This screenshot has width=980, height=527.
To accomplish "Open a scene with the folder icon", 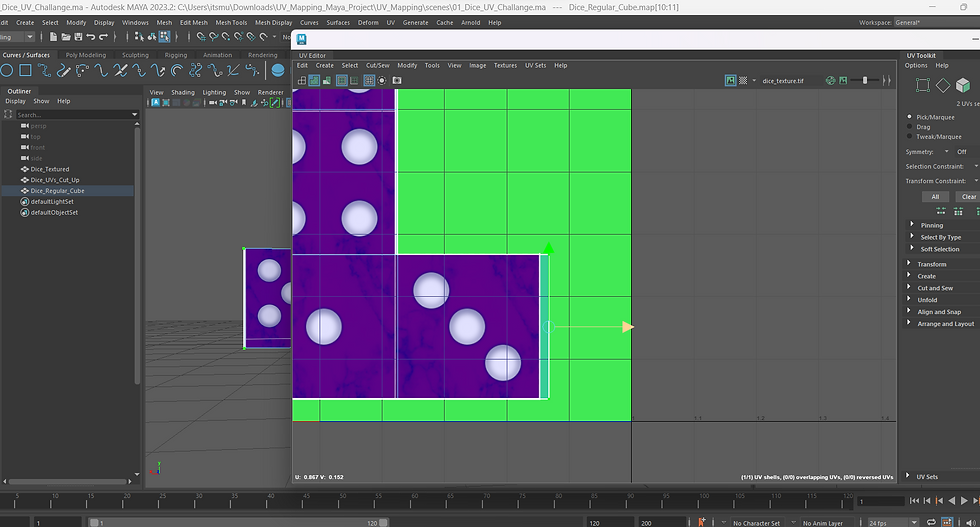I will [66, 37].
